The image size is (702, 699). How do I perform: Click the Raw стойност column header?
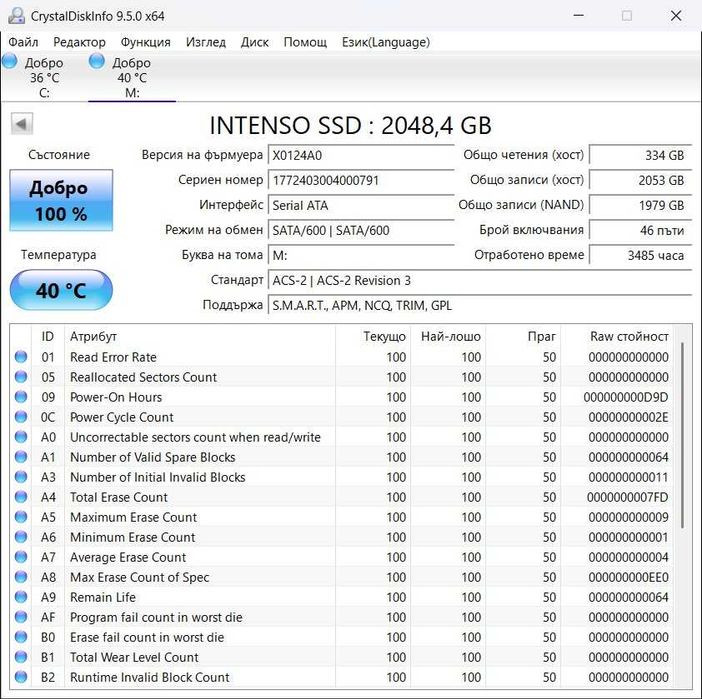click(617, 336)
